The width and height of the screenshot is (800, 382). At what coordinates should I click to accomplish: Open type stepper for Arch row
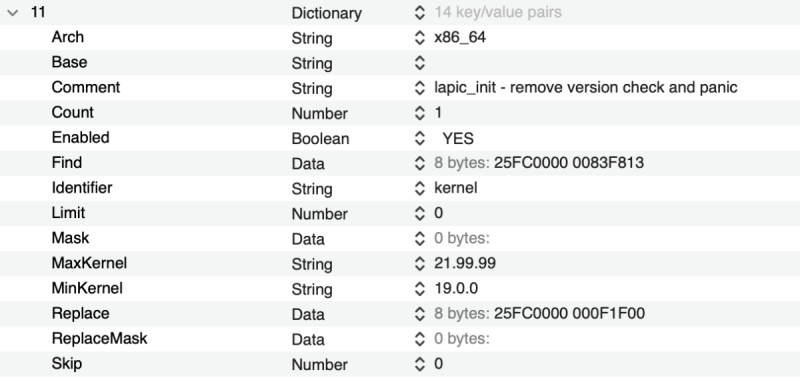point(419,38)
